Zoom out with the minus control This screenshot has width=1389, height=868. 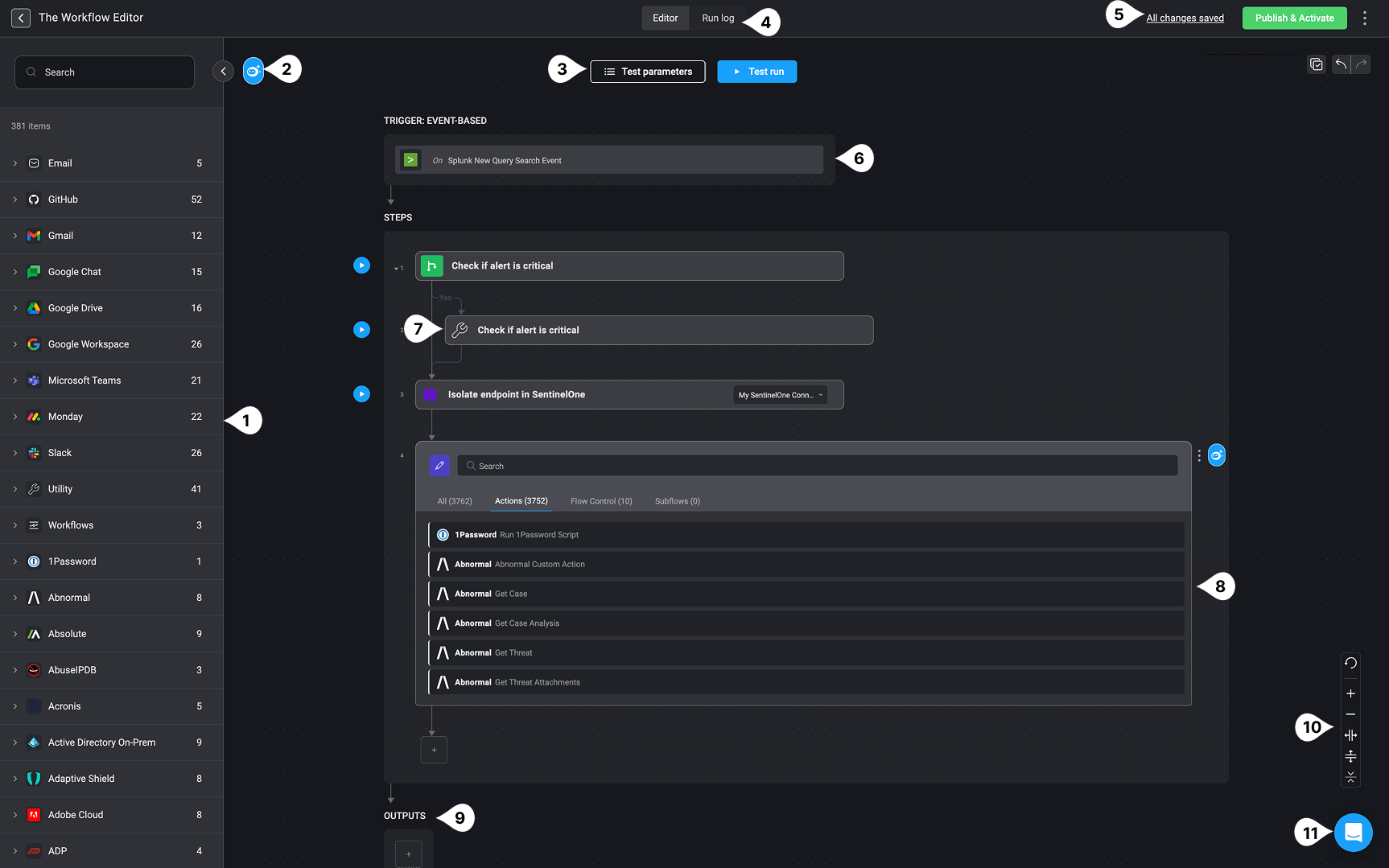click(x=1350, y=714)
